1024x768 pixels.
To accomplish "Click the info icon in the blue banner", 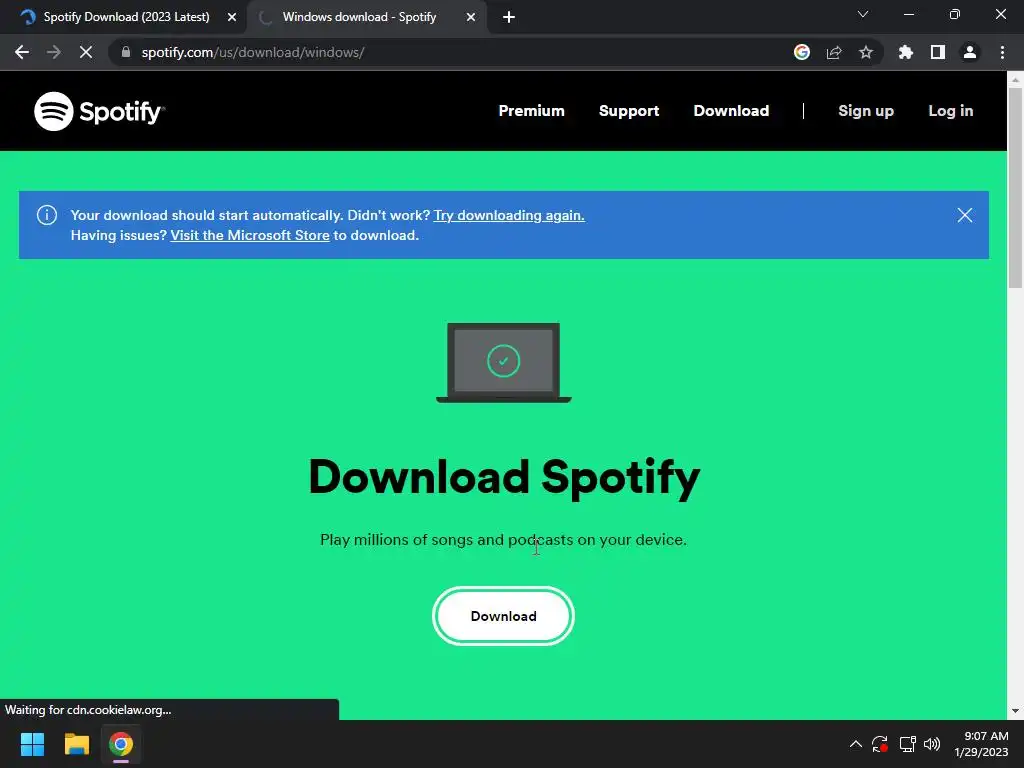I will click(47, 215).
